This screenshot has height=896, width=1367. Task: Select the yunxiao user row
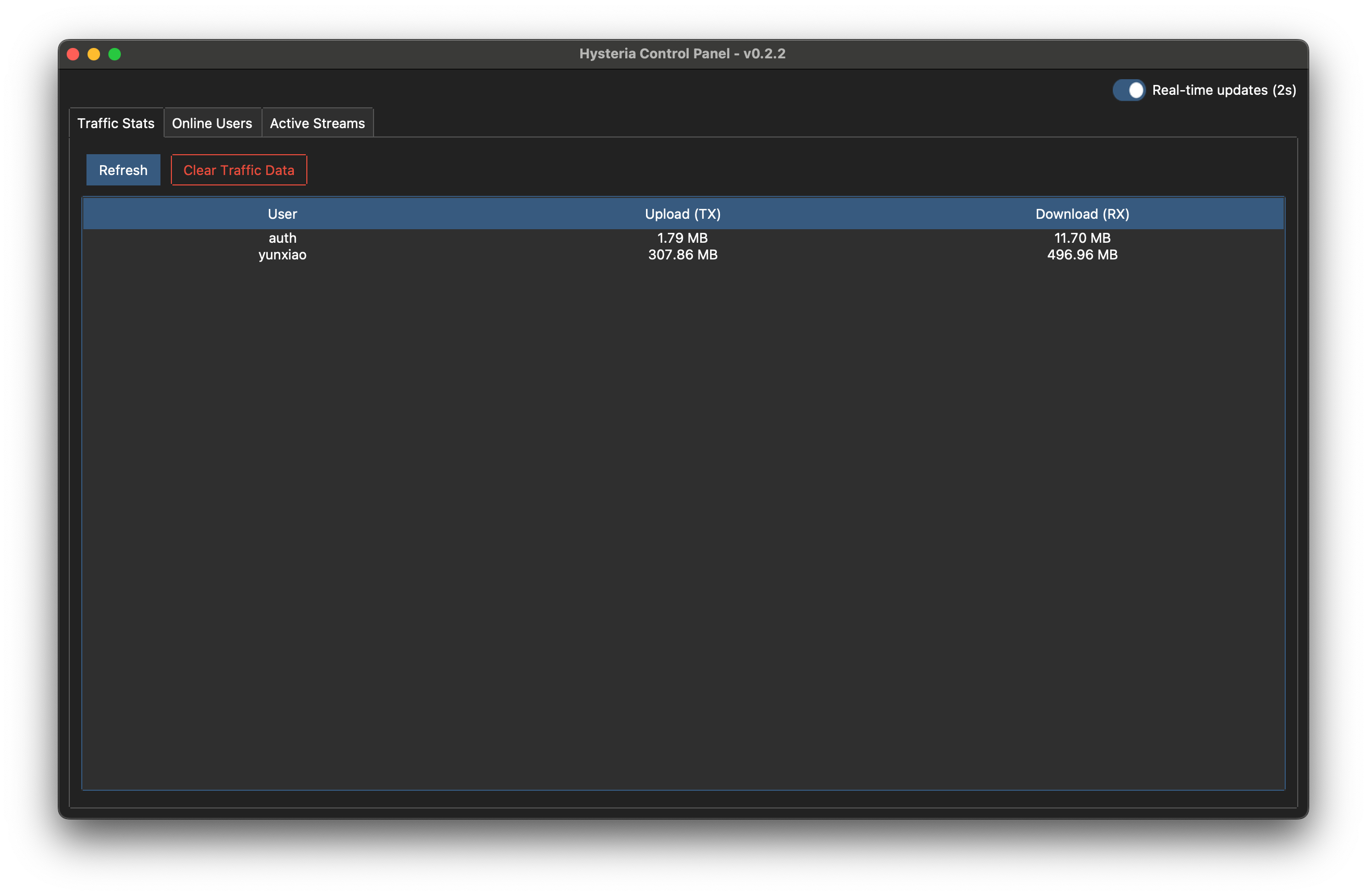tap(282, 254)
